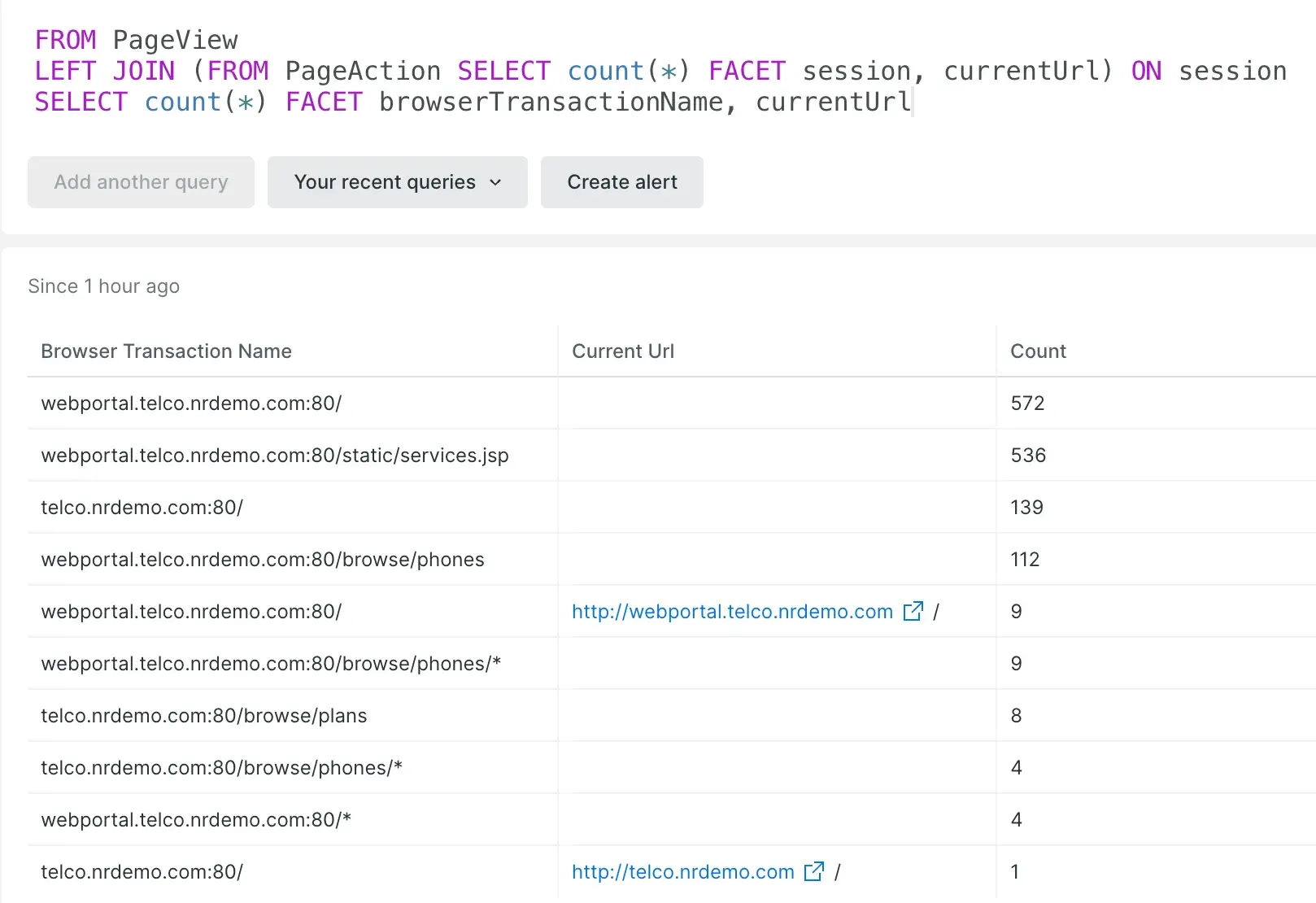Select the webportal.telco.nrdemo.com:80/* row
The height and width of the screenshot is (903, 1316).
pyautogui.click(x=195, y=820)
